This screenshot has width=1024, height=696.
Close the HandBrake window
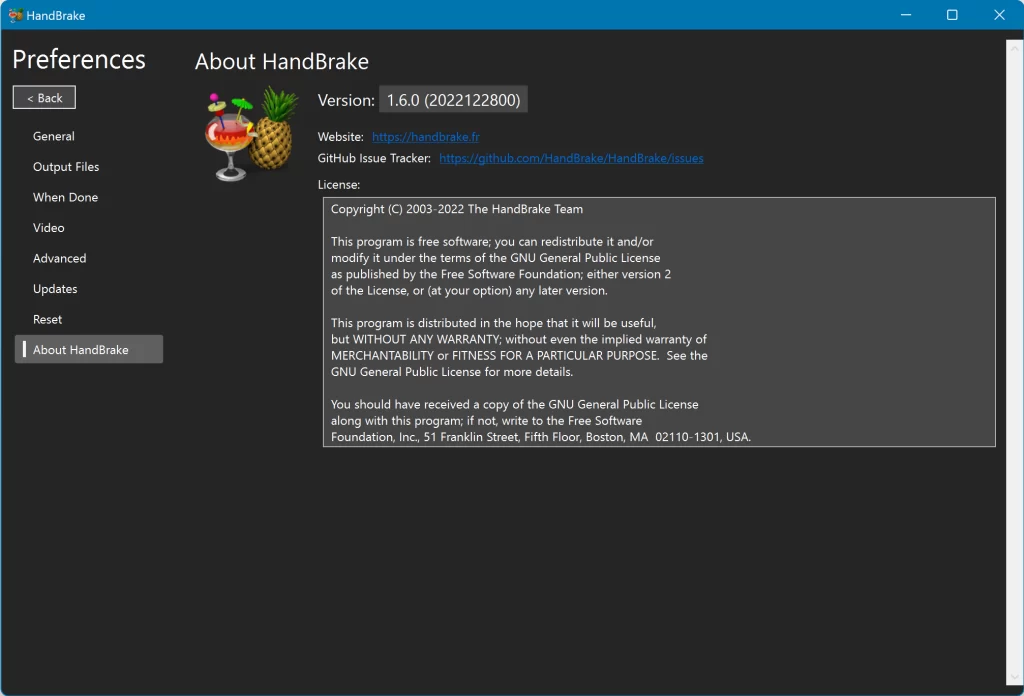click(999, 14)
